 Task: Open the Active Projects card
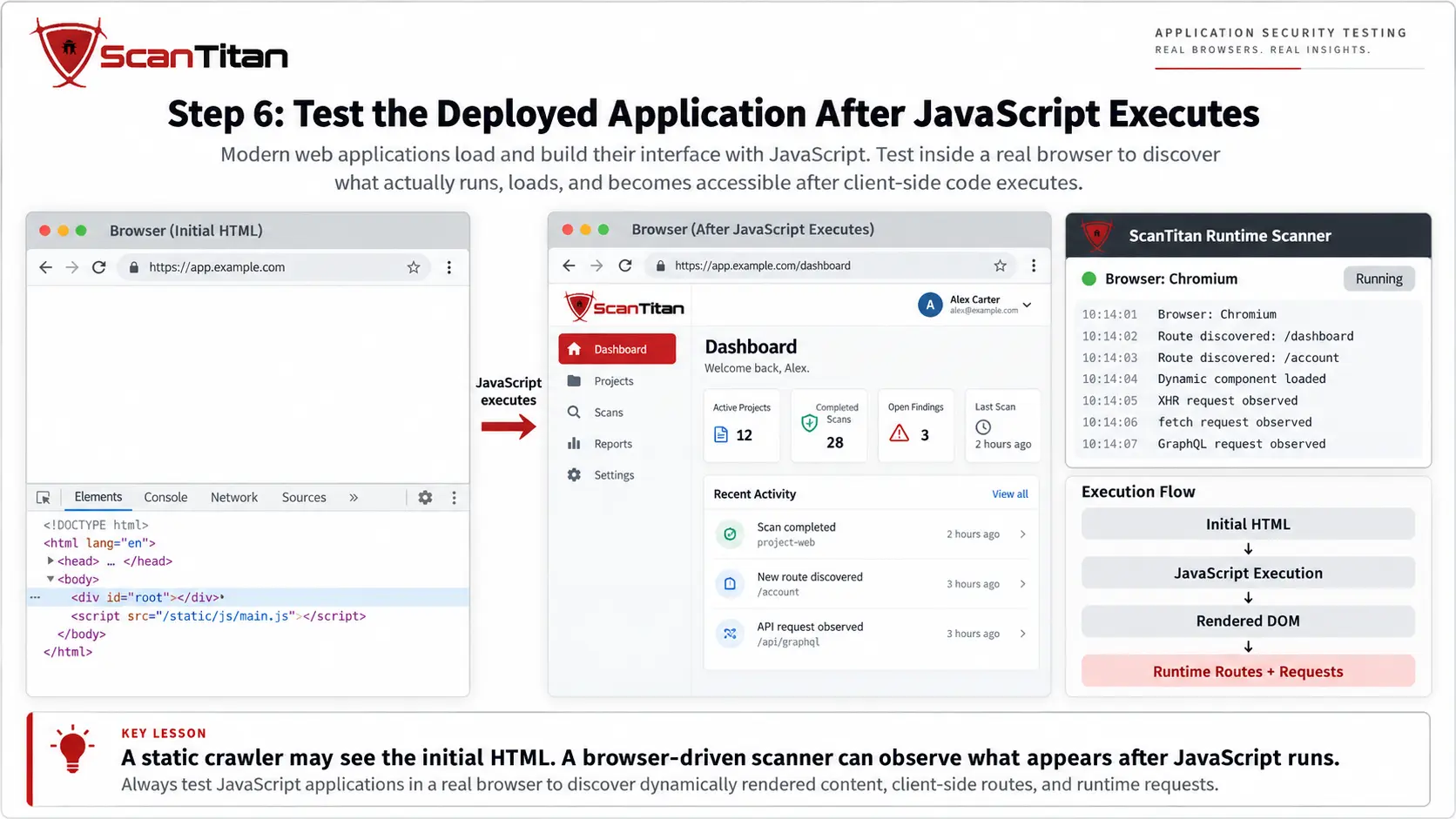pos(742,425)
